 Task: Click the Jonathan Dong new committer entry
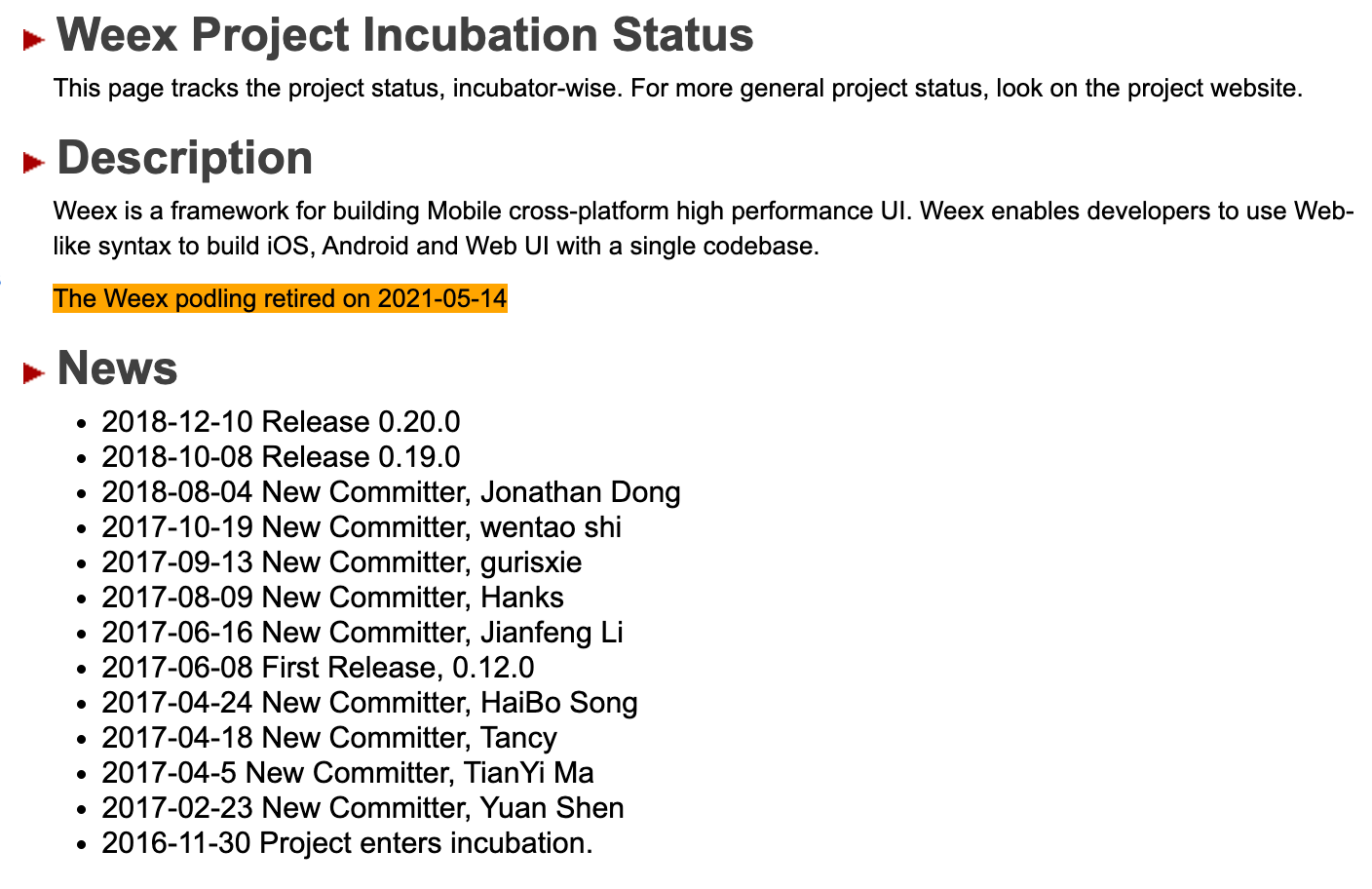tap(391, 492)
